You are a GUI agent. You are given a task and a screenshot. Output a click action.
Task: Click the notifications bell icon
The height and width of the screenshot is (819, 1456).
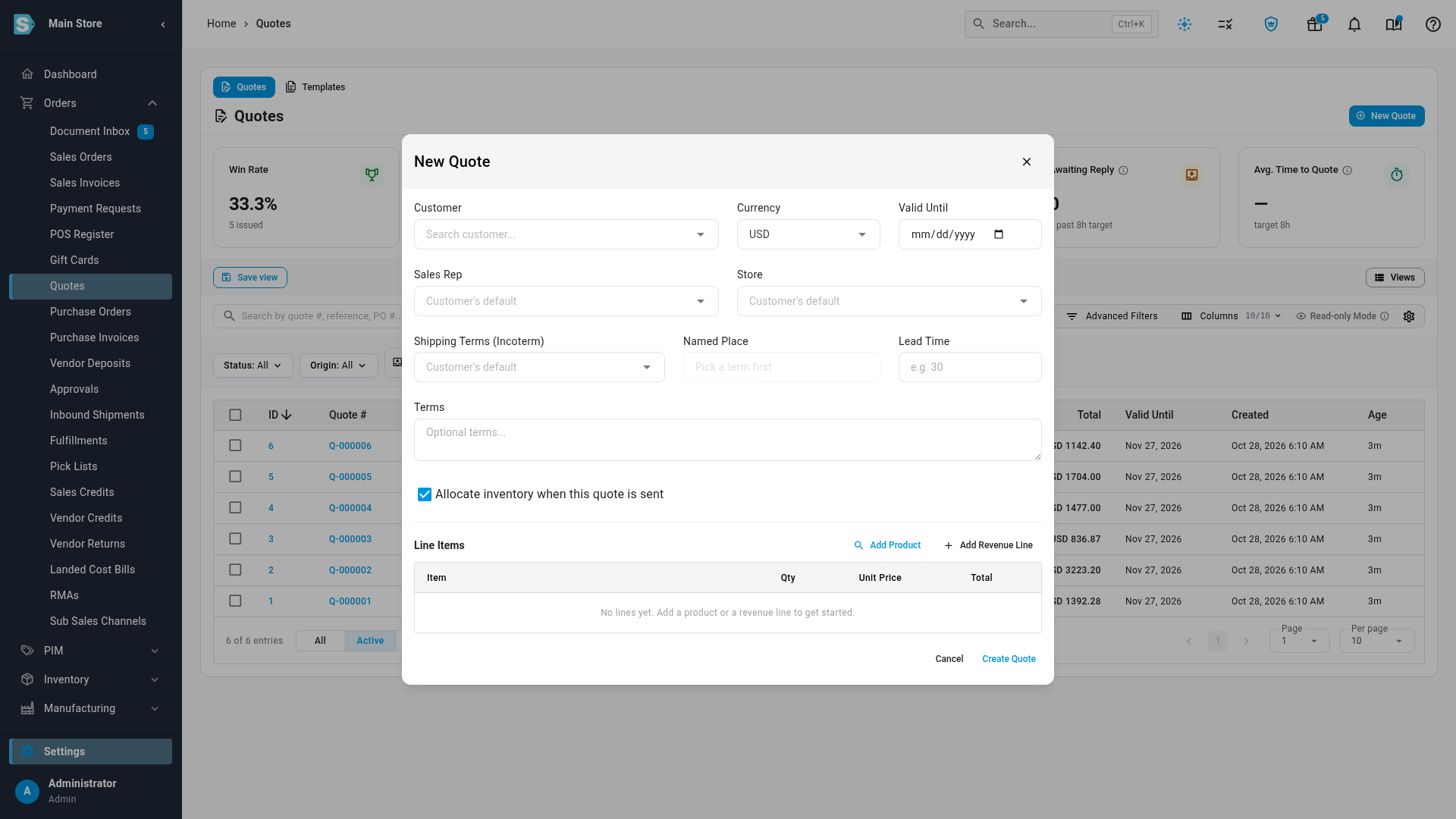(x=1354, y=24)
